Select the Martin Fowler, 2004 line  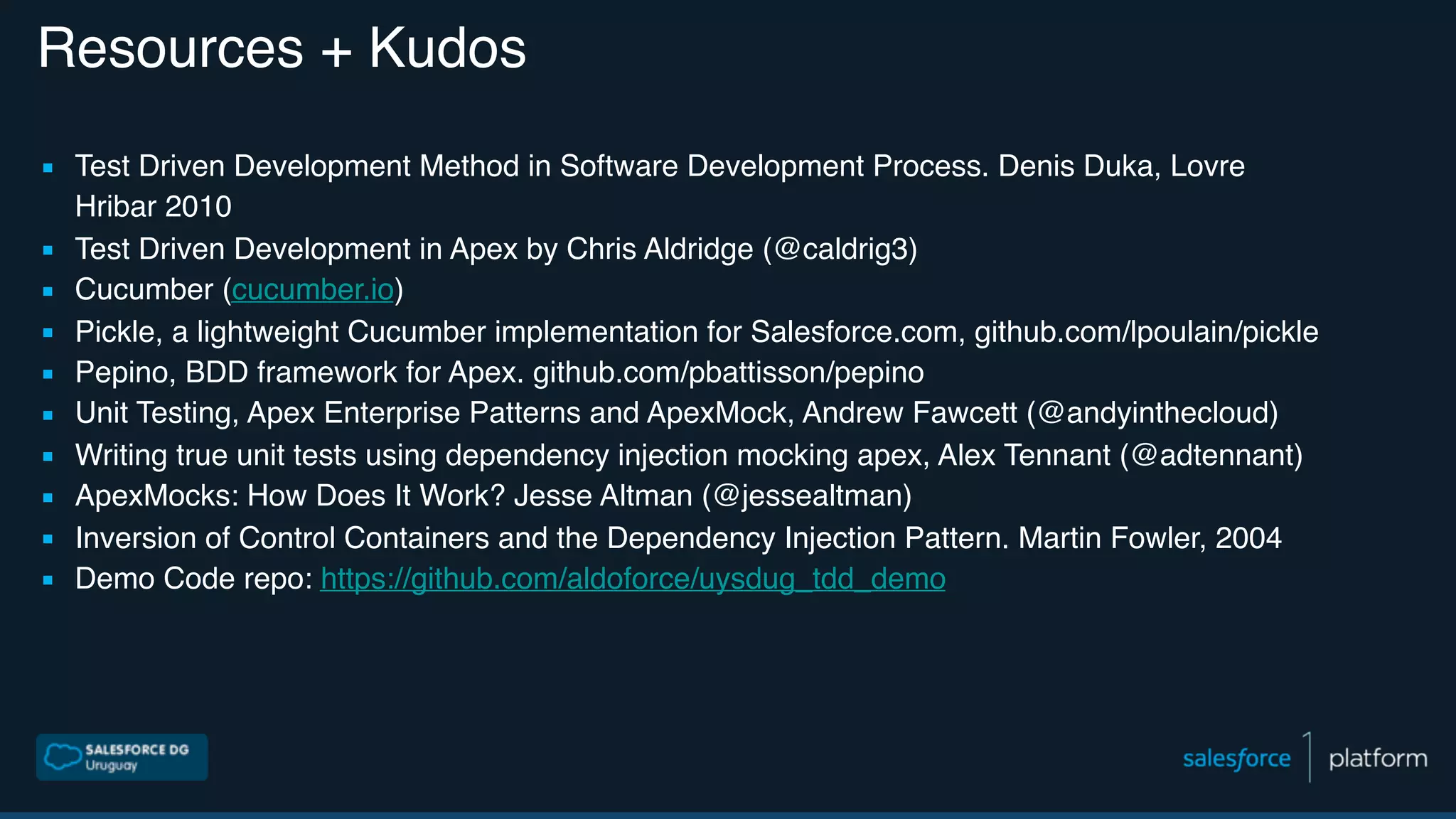tap(678, 538)
